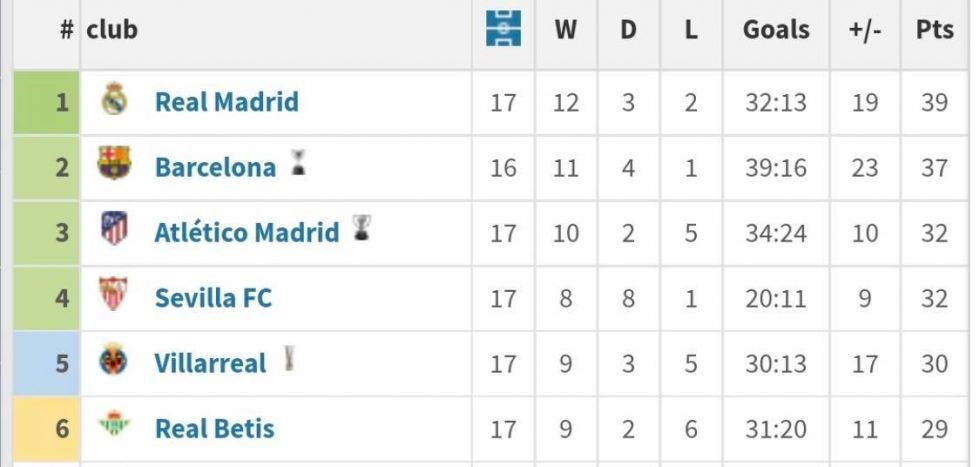Screen dimensions: 980x467
Task: Open the Real Madrid team link
Action: pyautogui.click(x=226, y=102)
